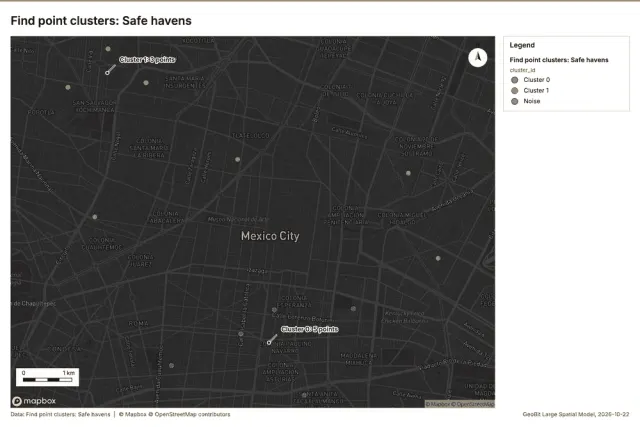Click the Legend heading

point(522,45)
